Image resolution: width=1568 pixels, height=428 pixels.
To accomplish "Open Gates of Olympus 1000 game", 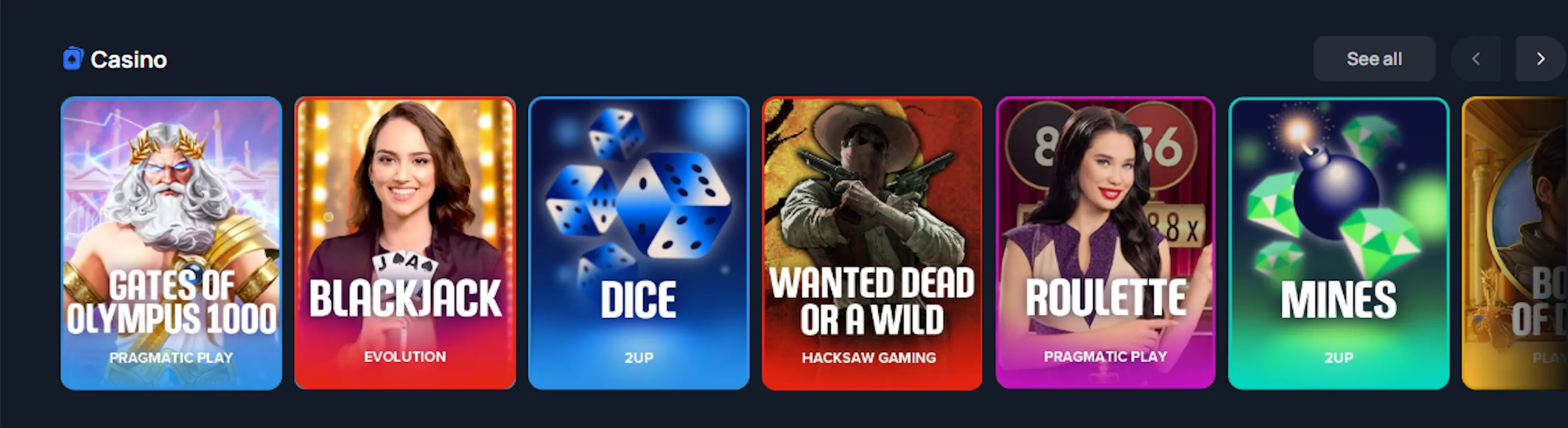I will coord(171,243).
